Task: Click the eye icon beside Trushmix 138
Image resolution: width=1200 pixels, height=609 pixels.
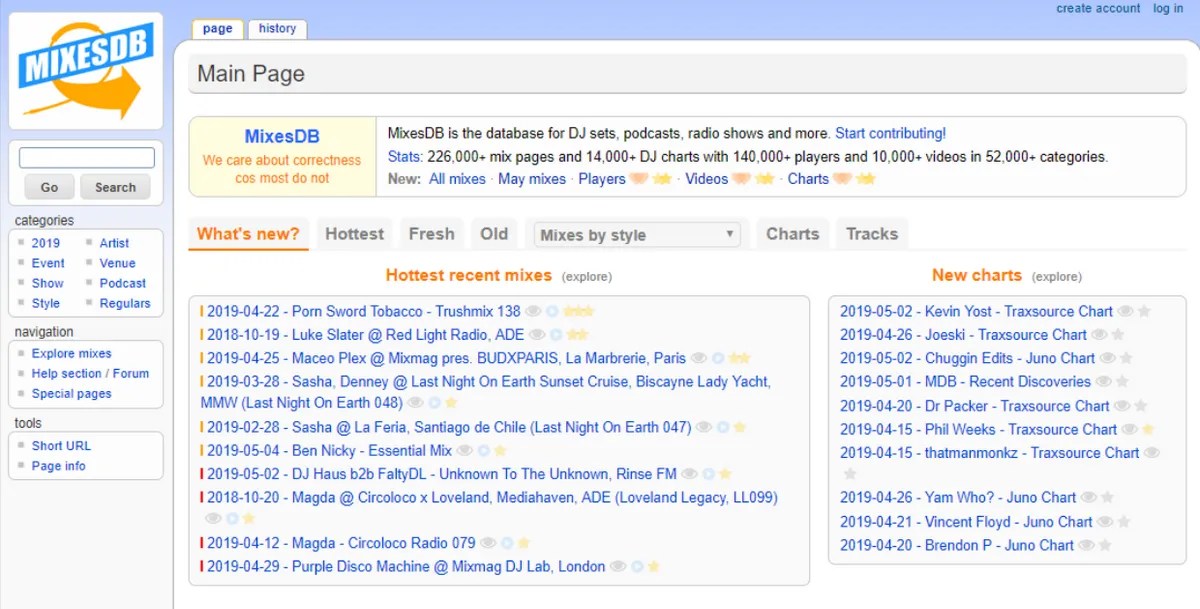Action: (535, 311)
